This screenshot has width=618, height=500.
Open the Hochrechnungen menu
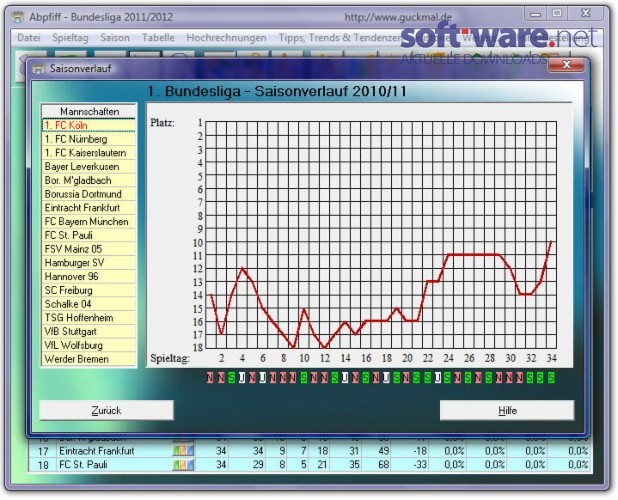tap(226, 38)
